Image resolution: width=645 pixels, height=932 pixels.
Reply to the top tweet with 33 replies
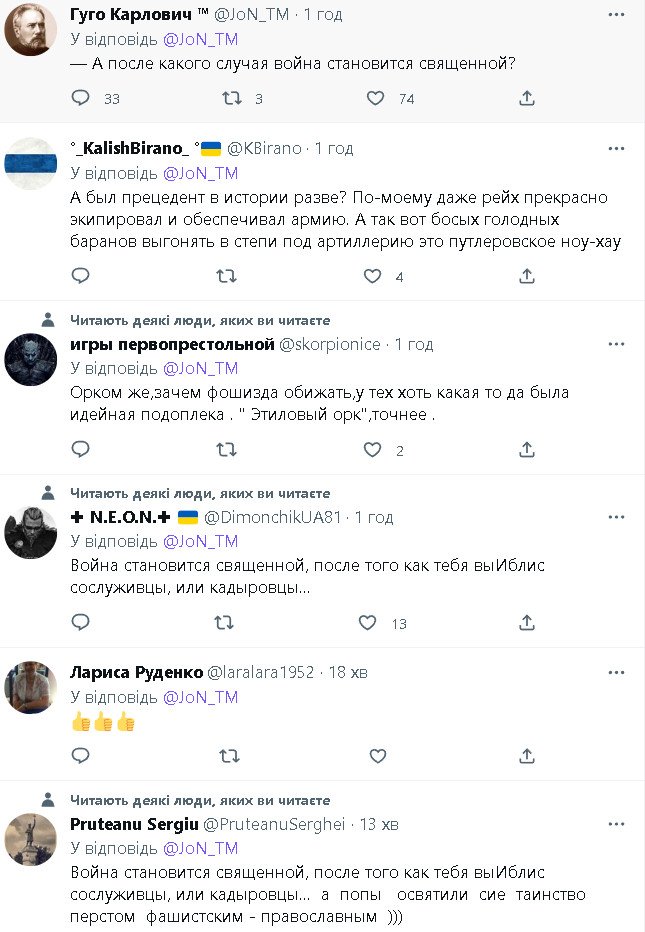82,98
